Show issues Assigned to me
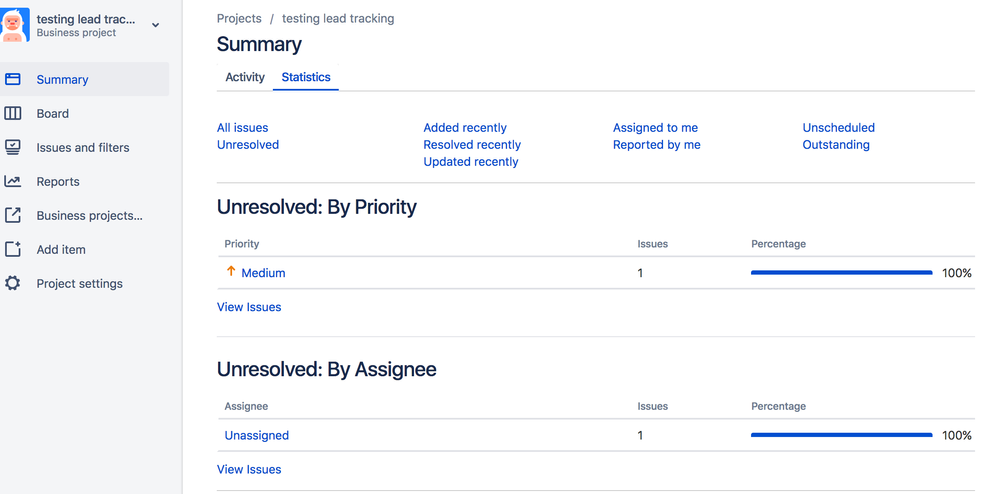 [655, 128]
